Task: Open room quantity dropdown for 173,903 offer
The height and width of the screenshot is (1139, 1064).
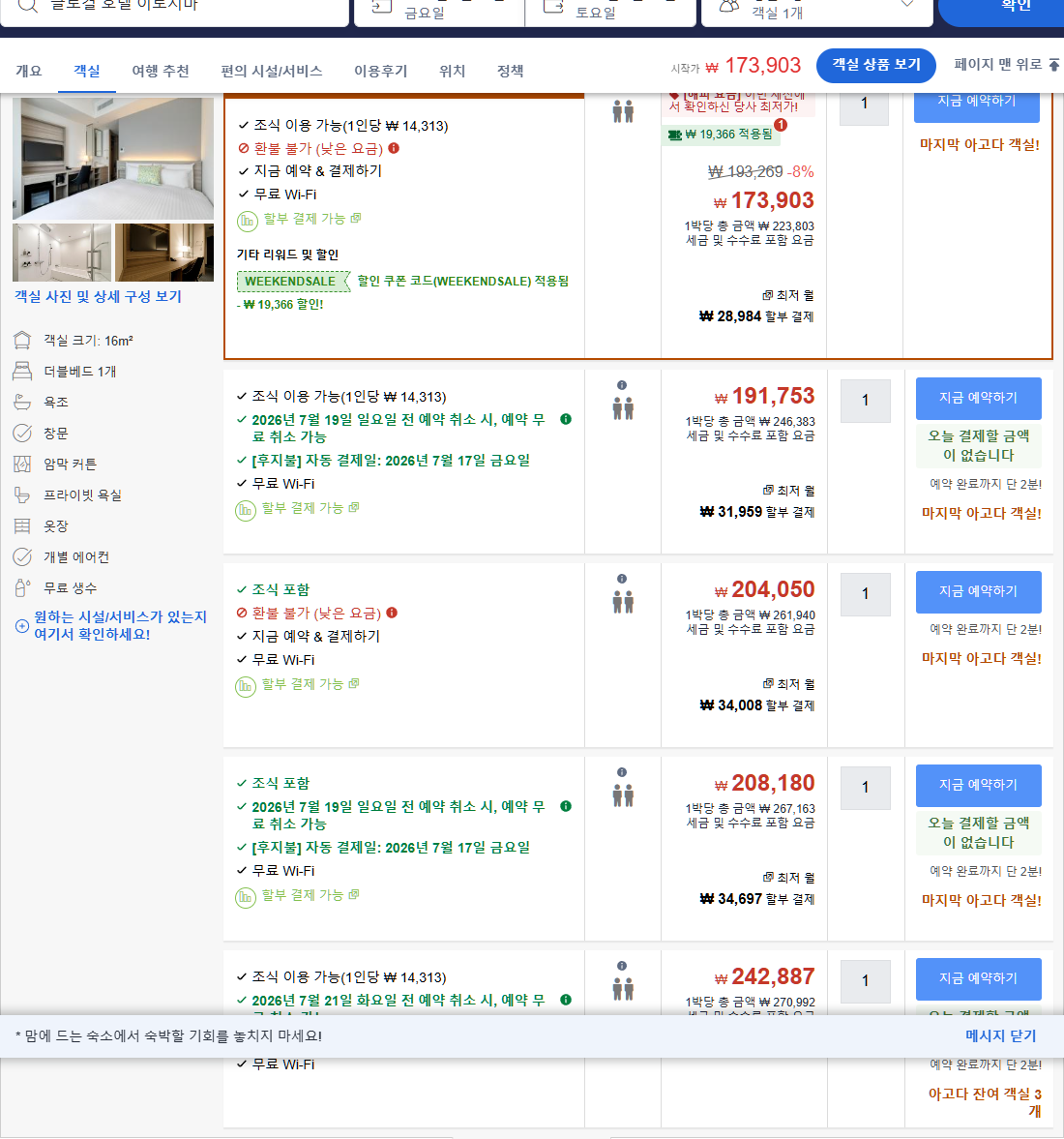Action: [865, 104]
